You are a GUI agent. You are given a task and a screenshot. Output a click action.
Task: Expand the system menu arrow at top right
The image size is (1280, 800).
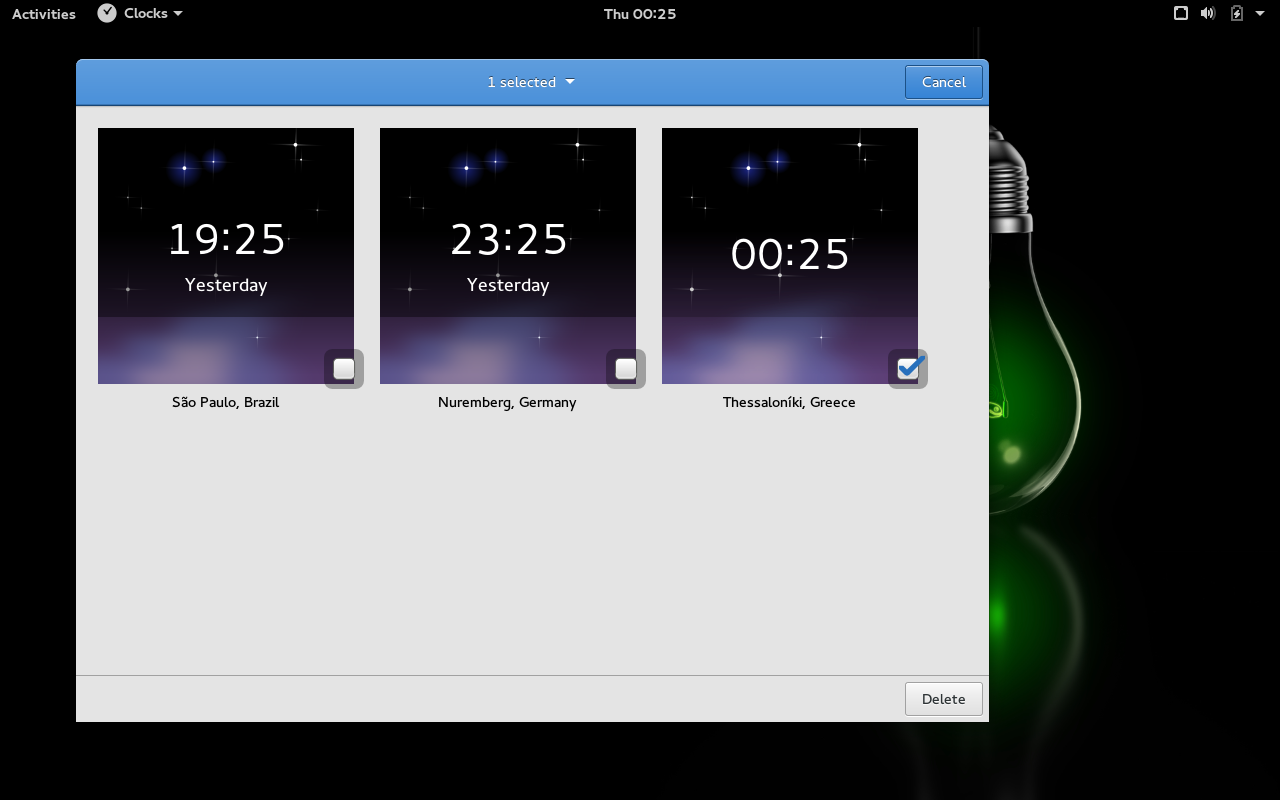[1262, 14]
